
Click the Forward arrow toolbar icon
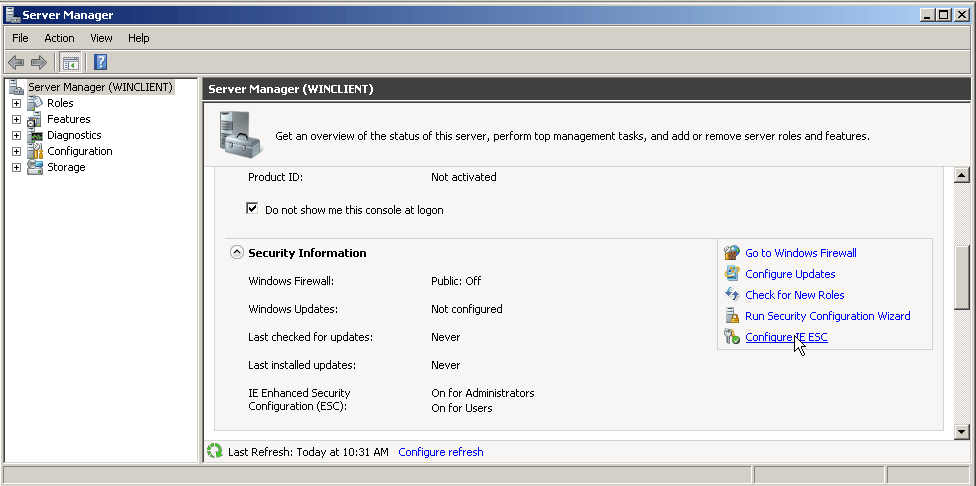point(39,62)
